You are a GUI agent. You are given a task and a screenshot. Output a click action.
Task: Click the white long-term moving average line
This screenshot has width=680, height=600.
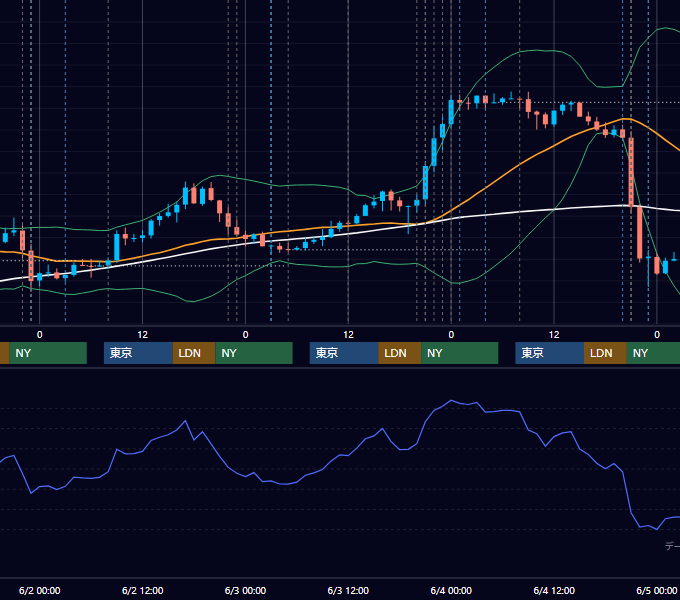click(520, 212)
